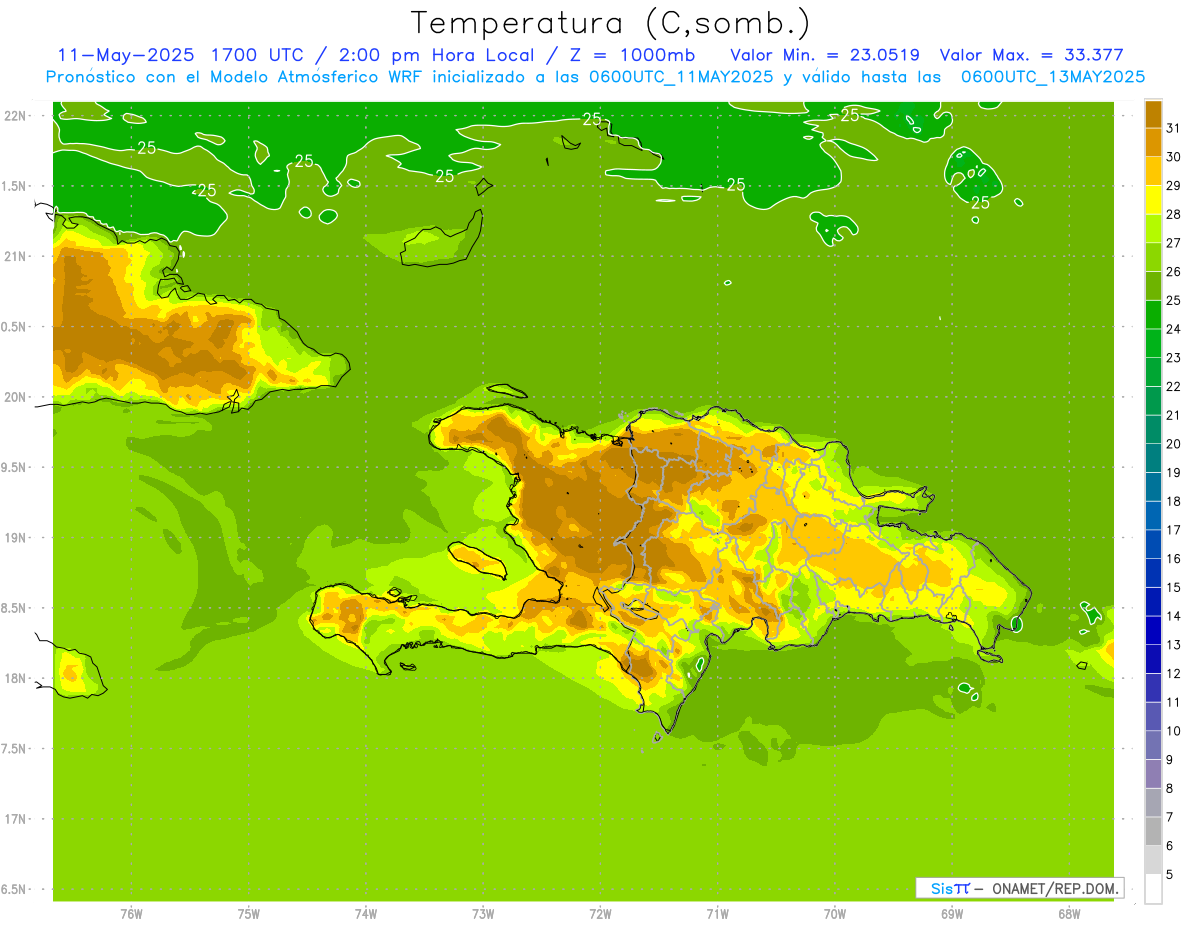Click the '70W' longitude label
1200x927 pixels.
835,914
